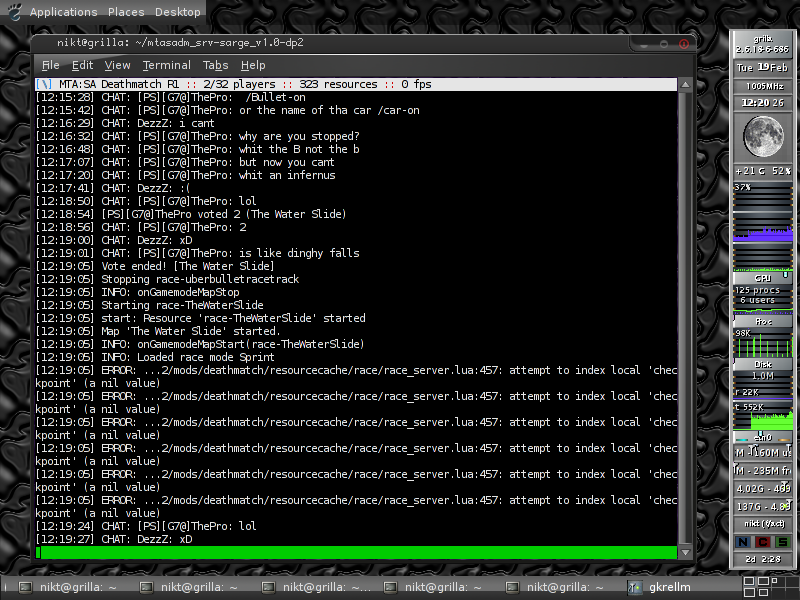Toggle the N (Num Lock) indicator in gkrellm
The image size is (800, 600).
(742, 541)
